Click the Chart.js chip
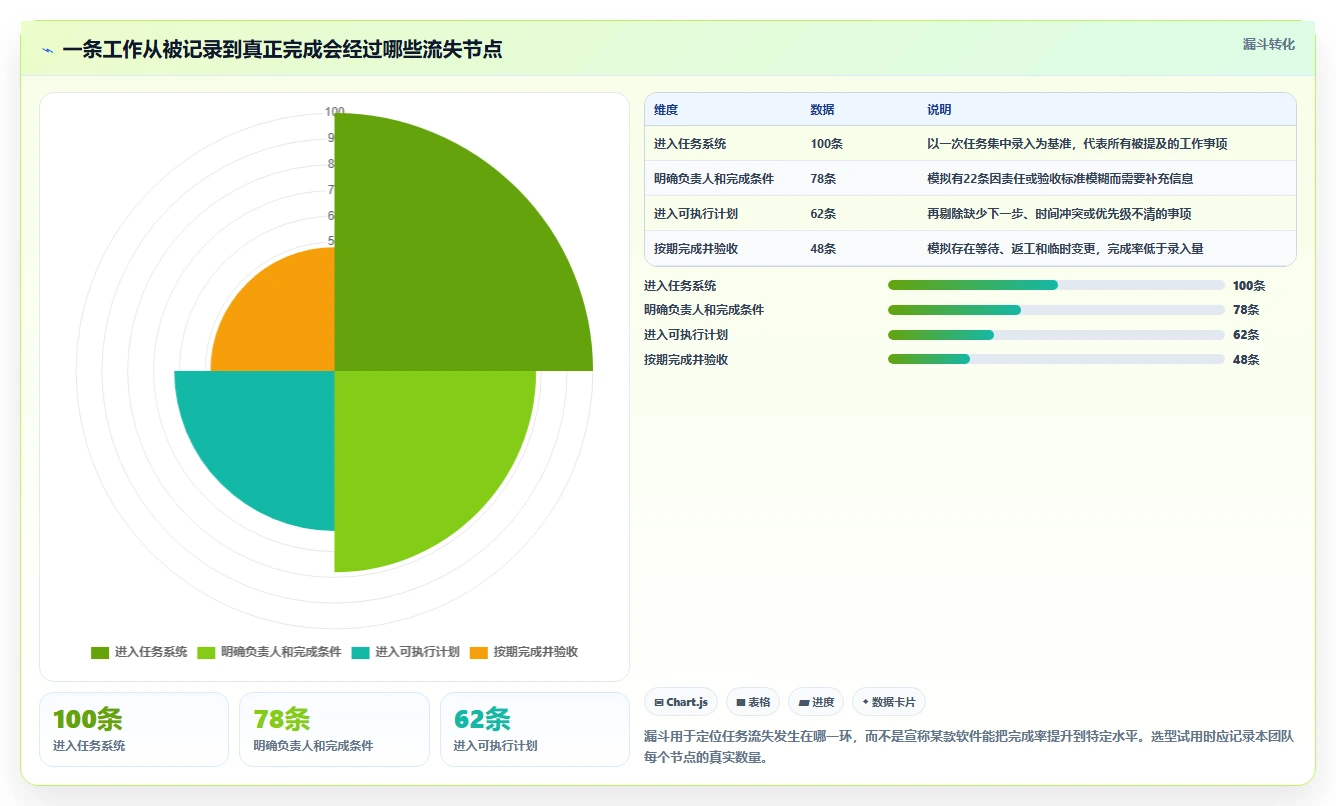The width and height of the screenshot is (1336, 806). click(x=681, y=702)
